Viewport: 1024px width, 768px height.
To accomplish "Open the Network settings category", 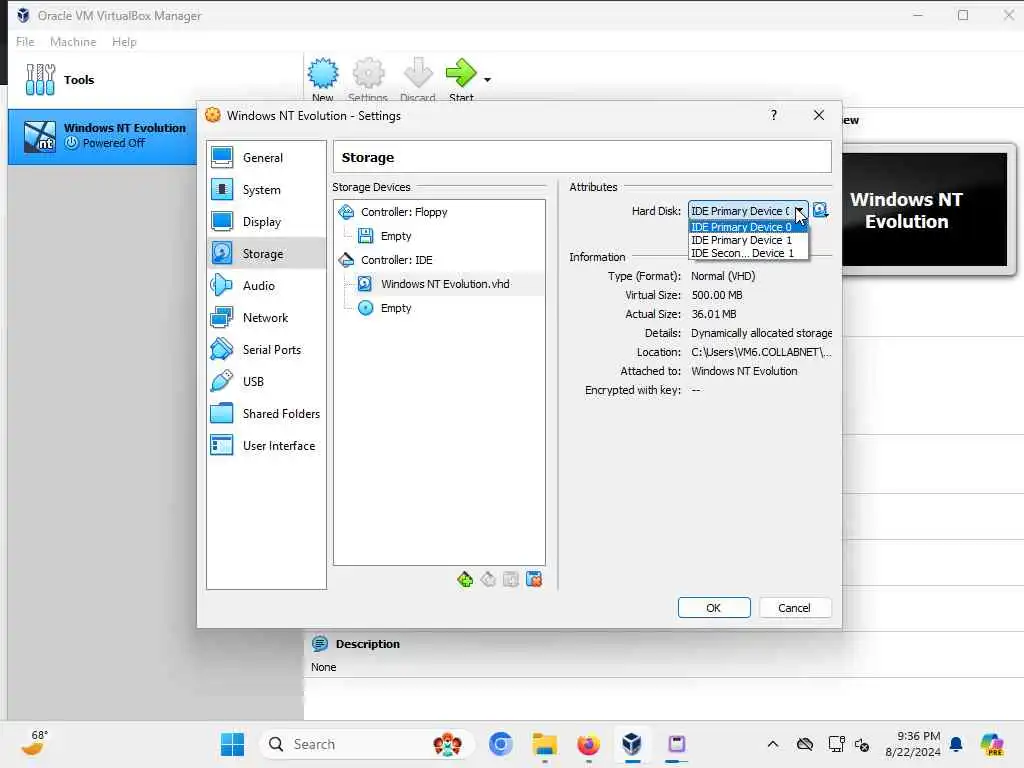I will [x=266, y=317].
